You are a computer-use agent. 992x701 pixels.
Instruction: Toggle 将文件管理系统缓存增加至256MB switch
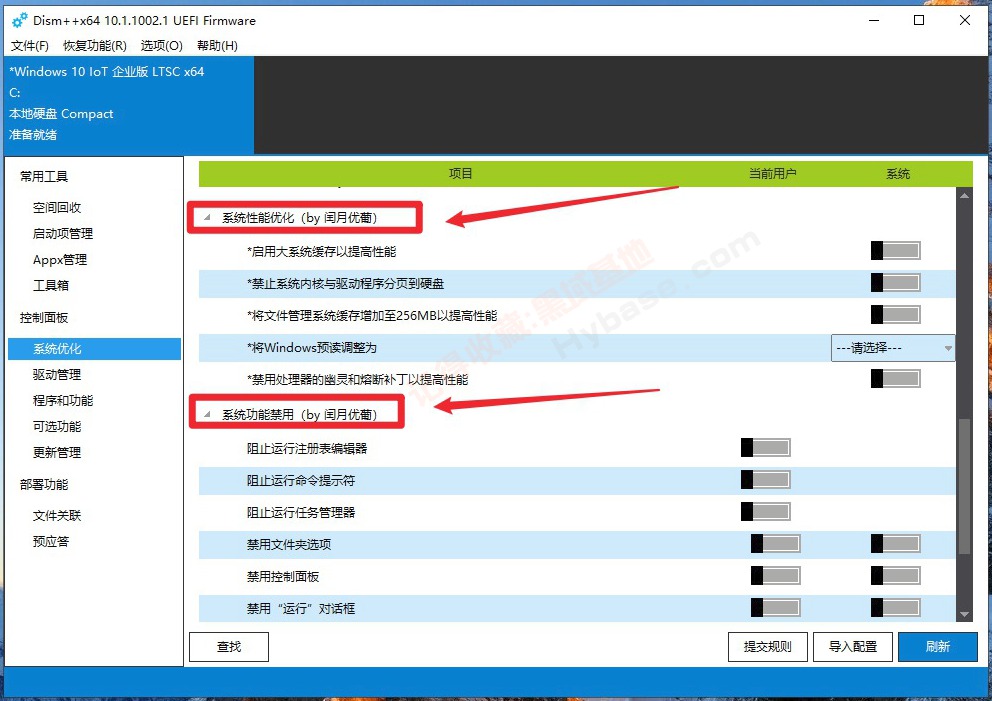[895, 314]
